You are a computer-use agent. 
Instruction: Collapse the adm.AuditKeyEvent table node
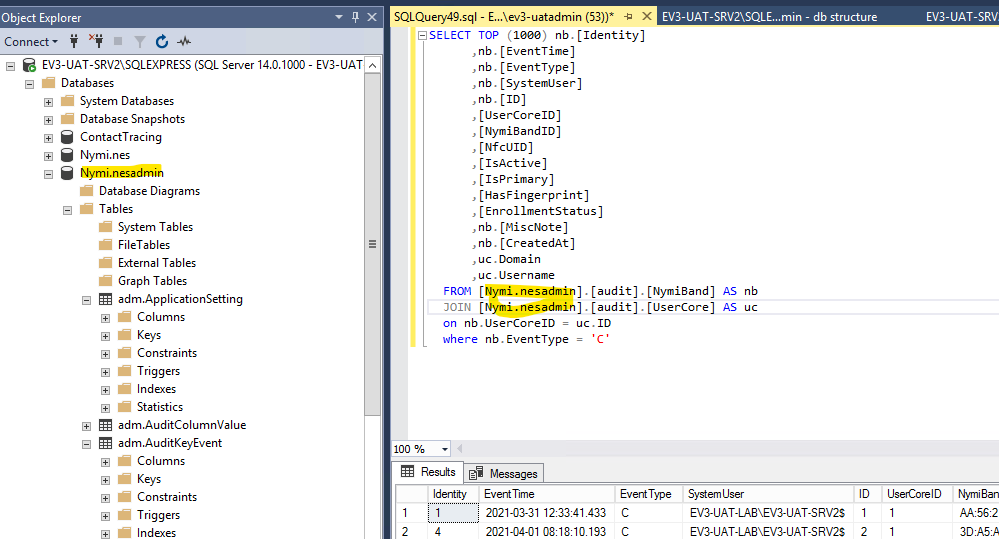tap(87, 444)
